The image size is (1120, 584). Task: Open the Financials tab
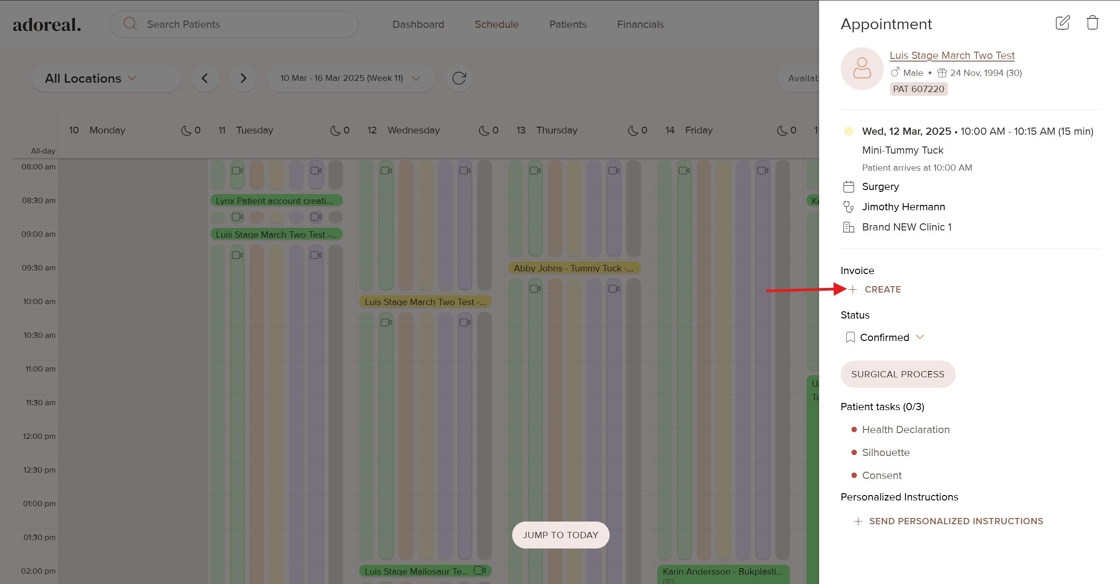[x=640, y=24]
